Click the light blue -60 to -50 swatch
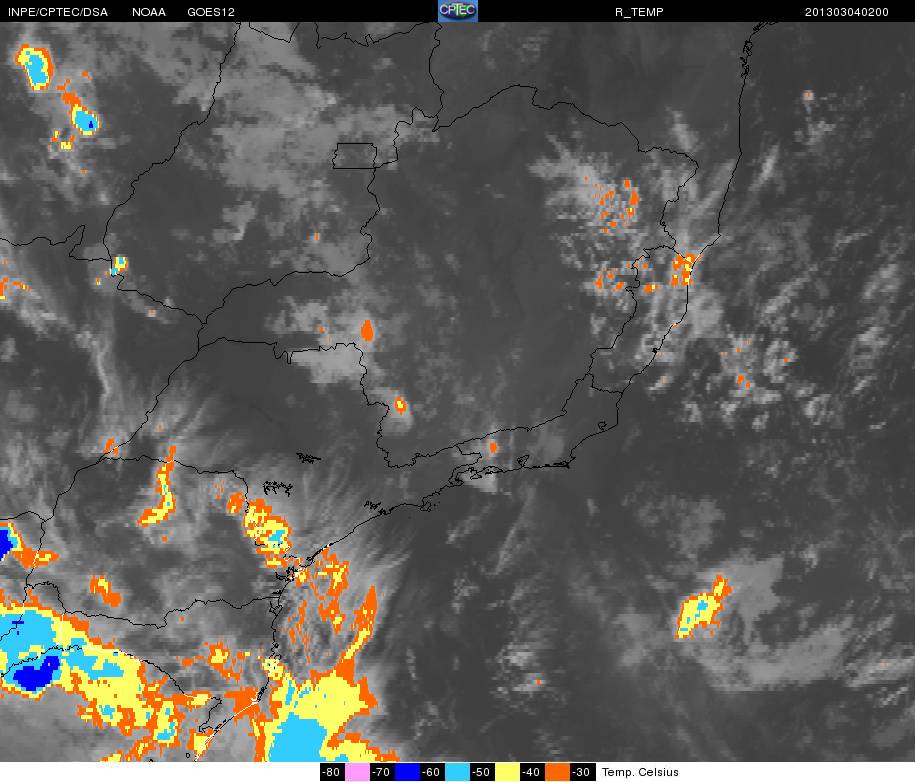 pos(457,772)
